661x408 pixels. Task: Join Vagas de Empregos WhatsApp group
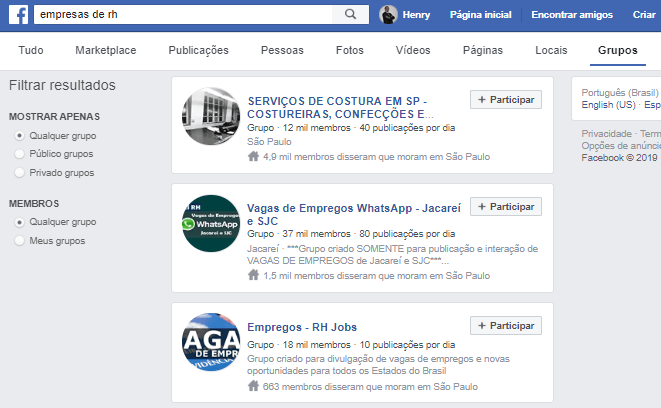click(506, 207)
